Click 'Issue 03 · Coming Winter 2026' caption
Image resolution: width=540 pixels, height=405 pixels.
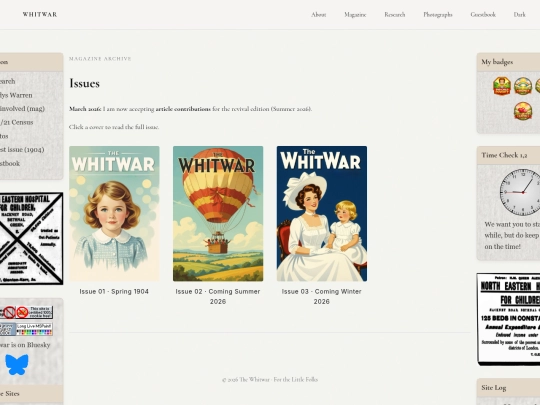(322, 296)
